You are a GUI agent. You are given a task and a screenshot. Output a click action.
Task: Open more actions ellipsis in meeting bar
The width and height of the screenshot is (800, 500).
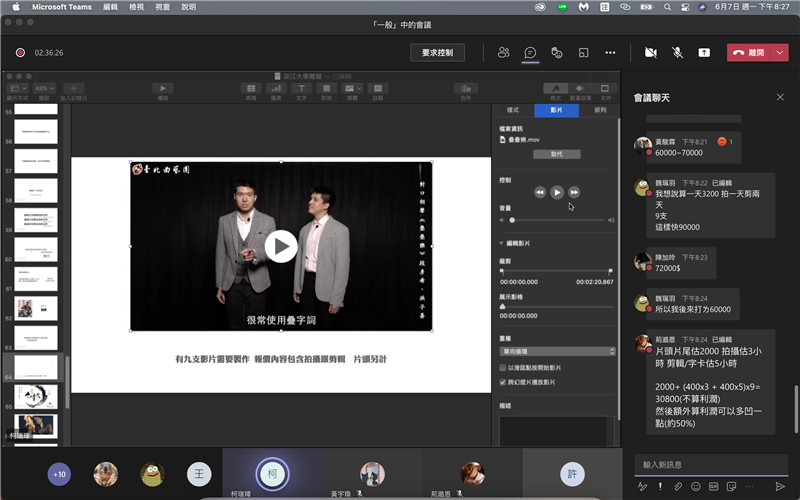pyautogui.click(x=610, y=52)
